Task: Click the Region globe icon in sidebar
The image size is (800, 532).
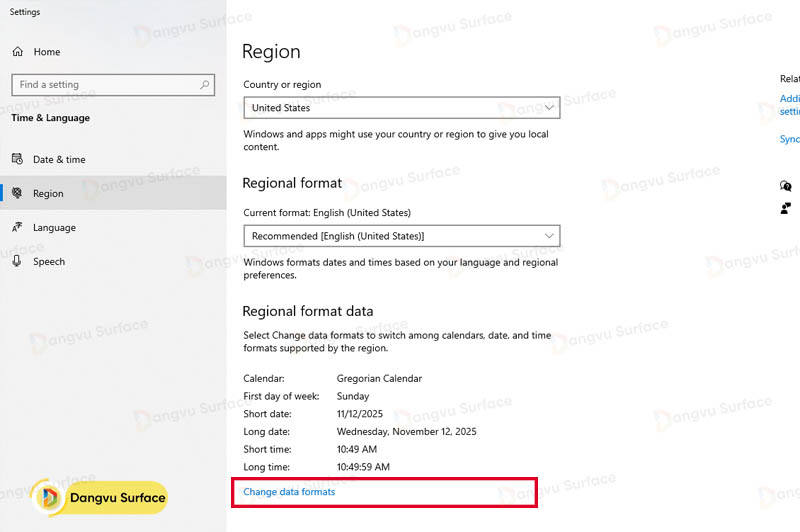Action: coord(17,194)
